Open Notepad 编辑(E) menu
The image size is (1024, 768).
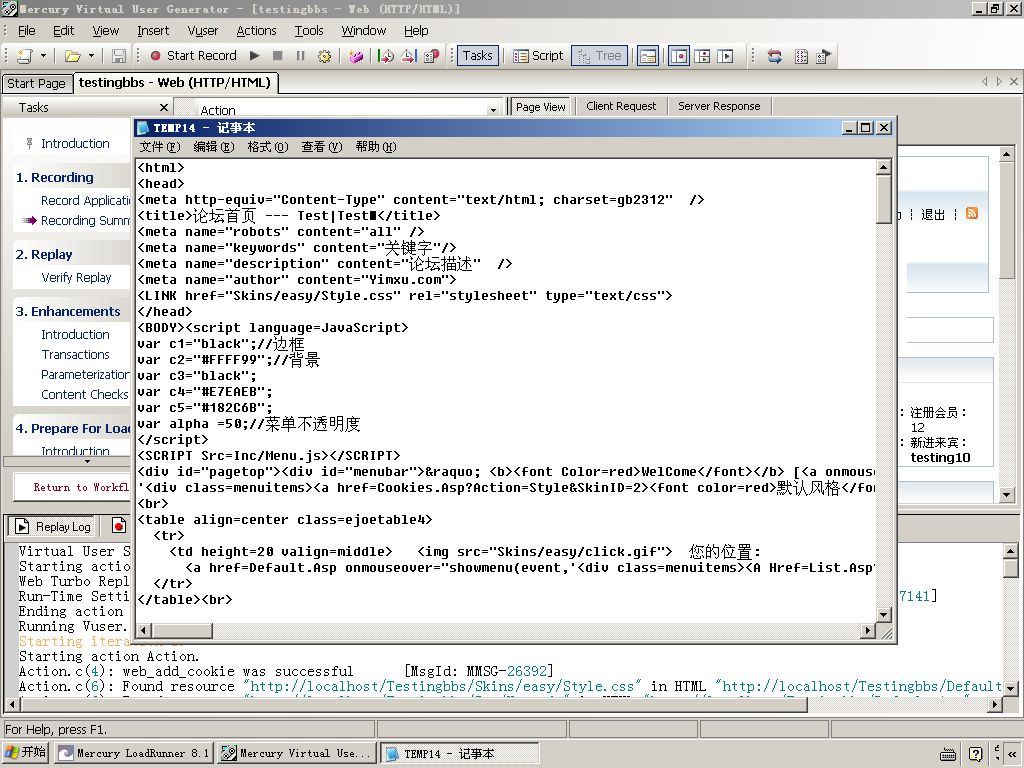tap(214, 147)
